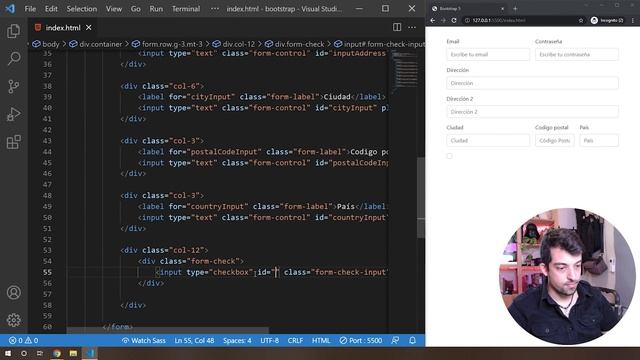The width and height of the screenshot is (640, 360).
Task: Click Spaces: 4 indentation setting
Action: [237, 340]
